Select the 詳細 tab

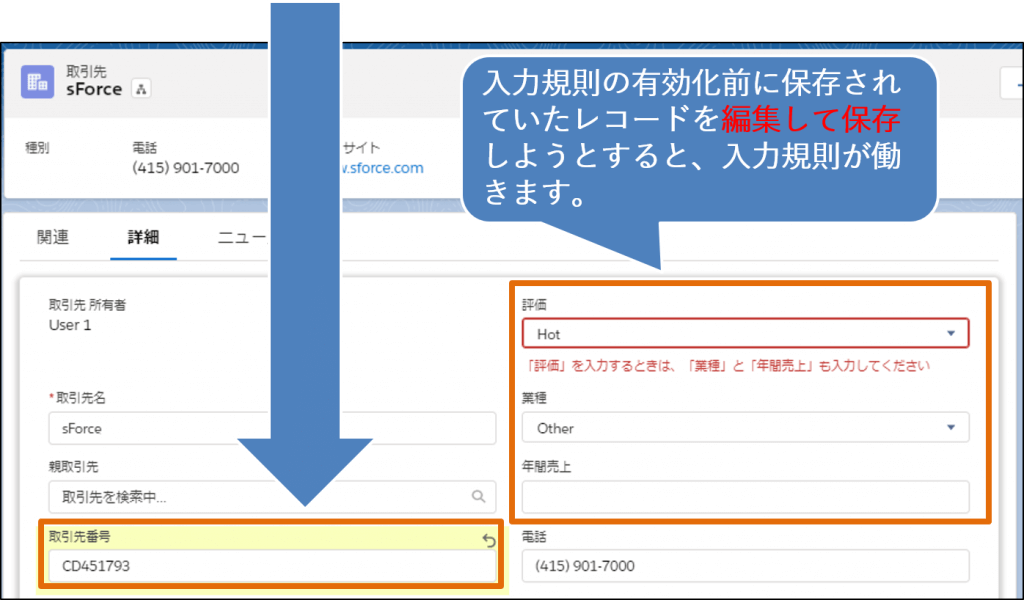(143, 237)
